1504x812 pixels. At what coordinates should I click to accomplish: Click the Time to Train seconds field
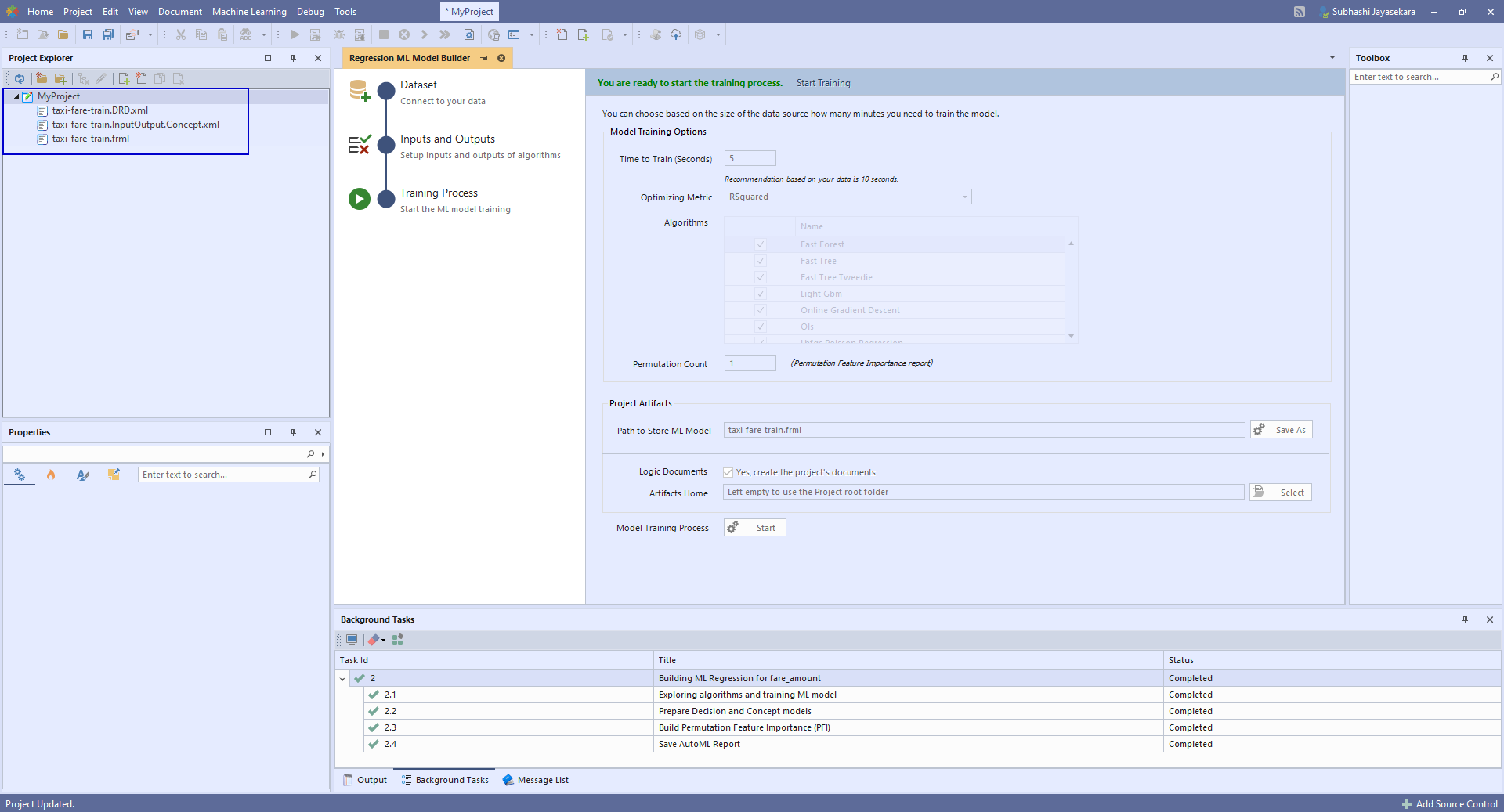coord(750,158)
